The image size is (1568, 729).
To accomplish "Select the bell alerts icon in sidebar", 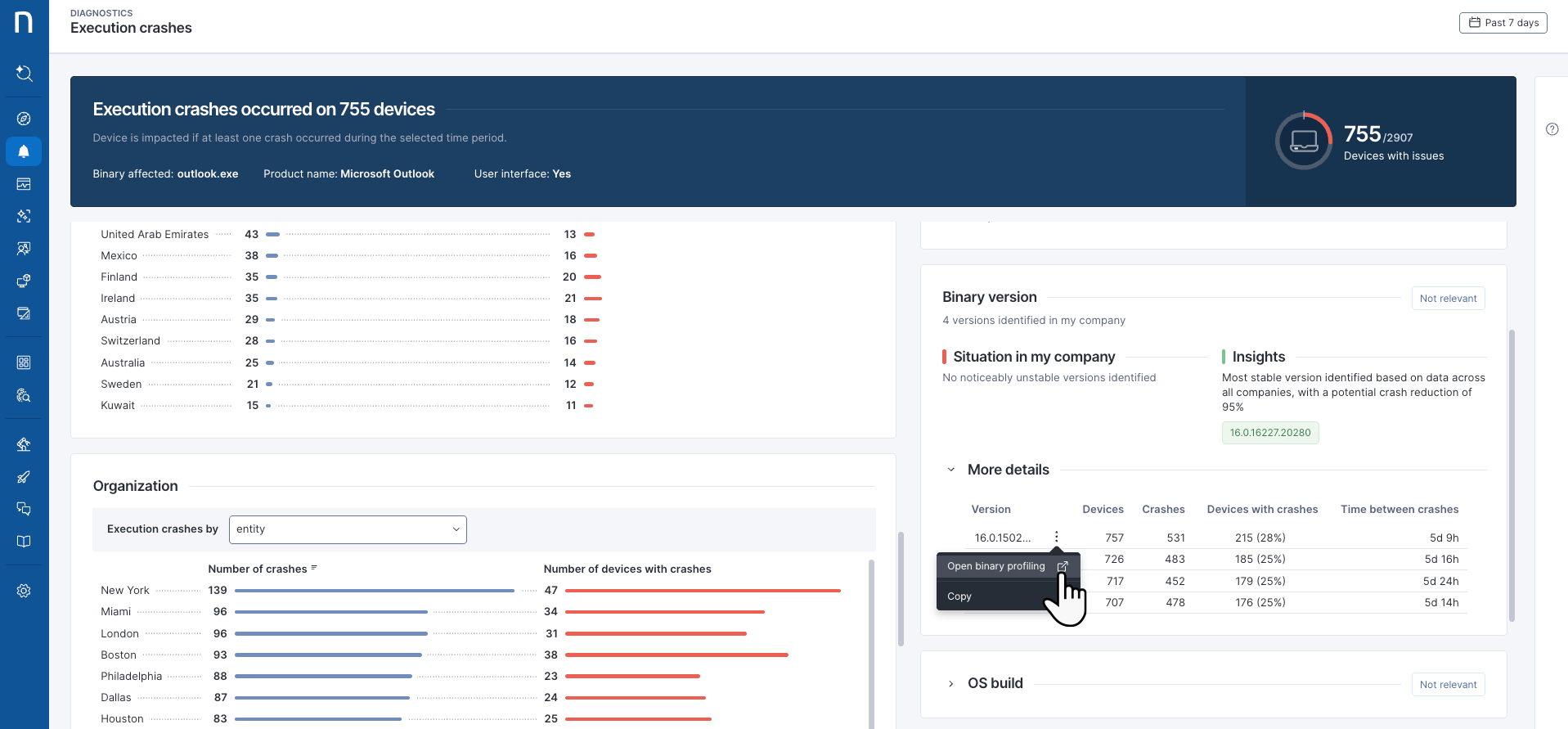I will (24, 151).
